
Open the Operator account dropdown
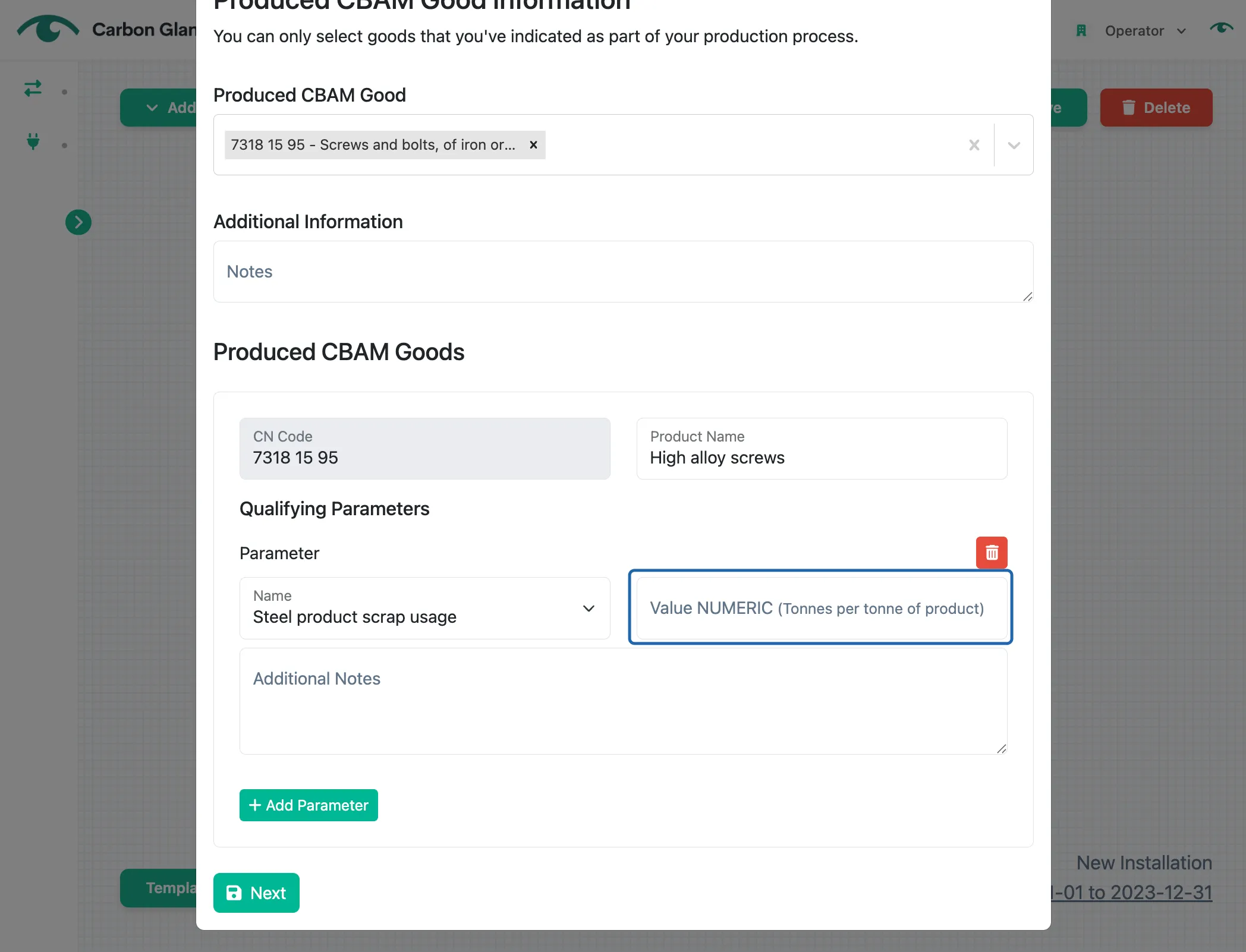click(1146, 31)
